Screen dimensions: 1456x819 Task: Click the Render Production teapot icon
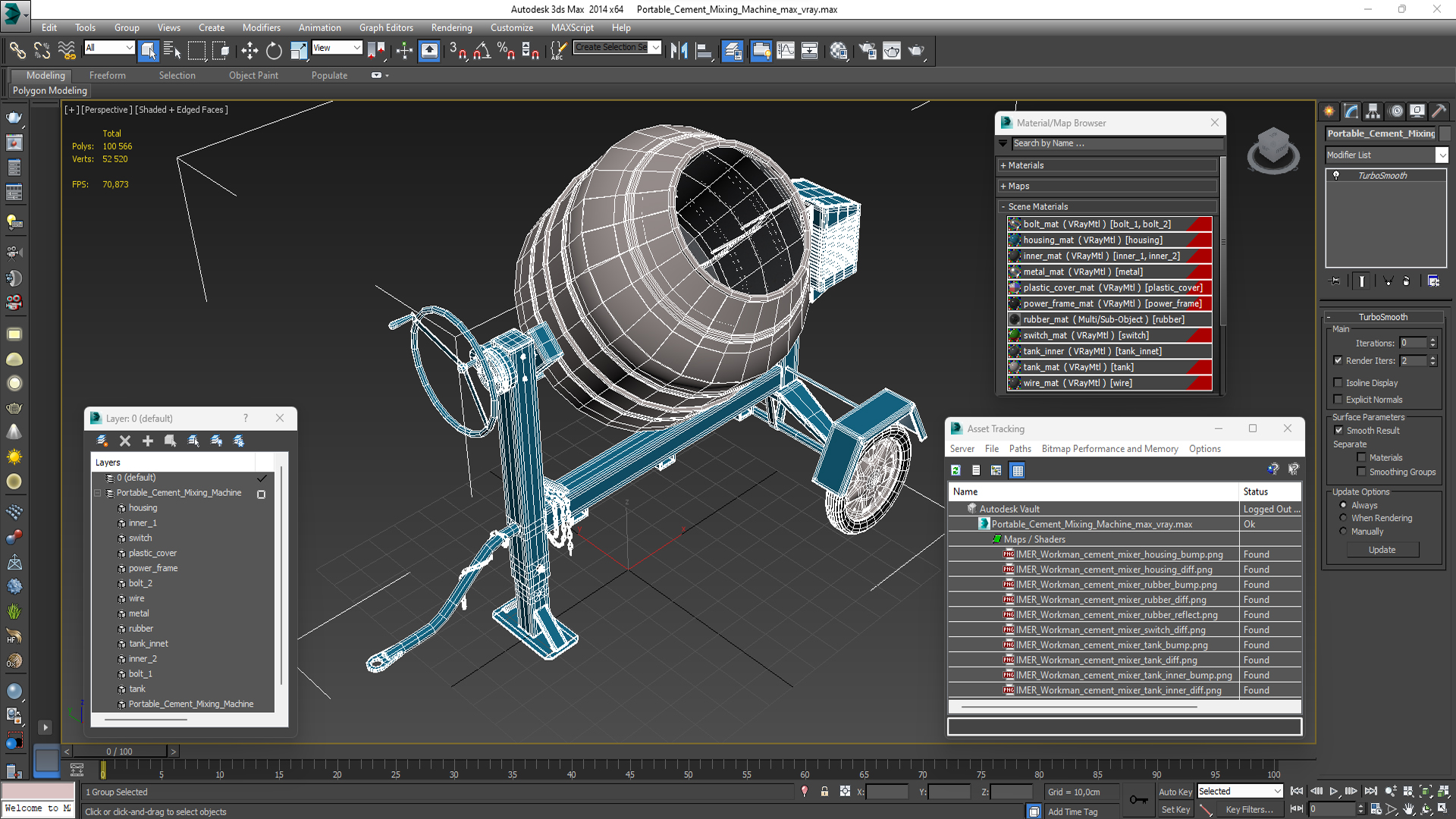click(916, 51)
